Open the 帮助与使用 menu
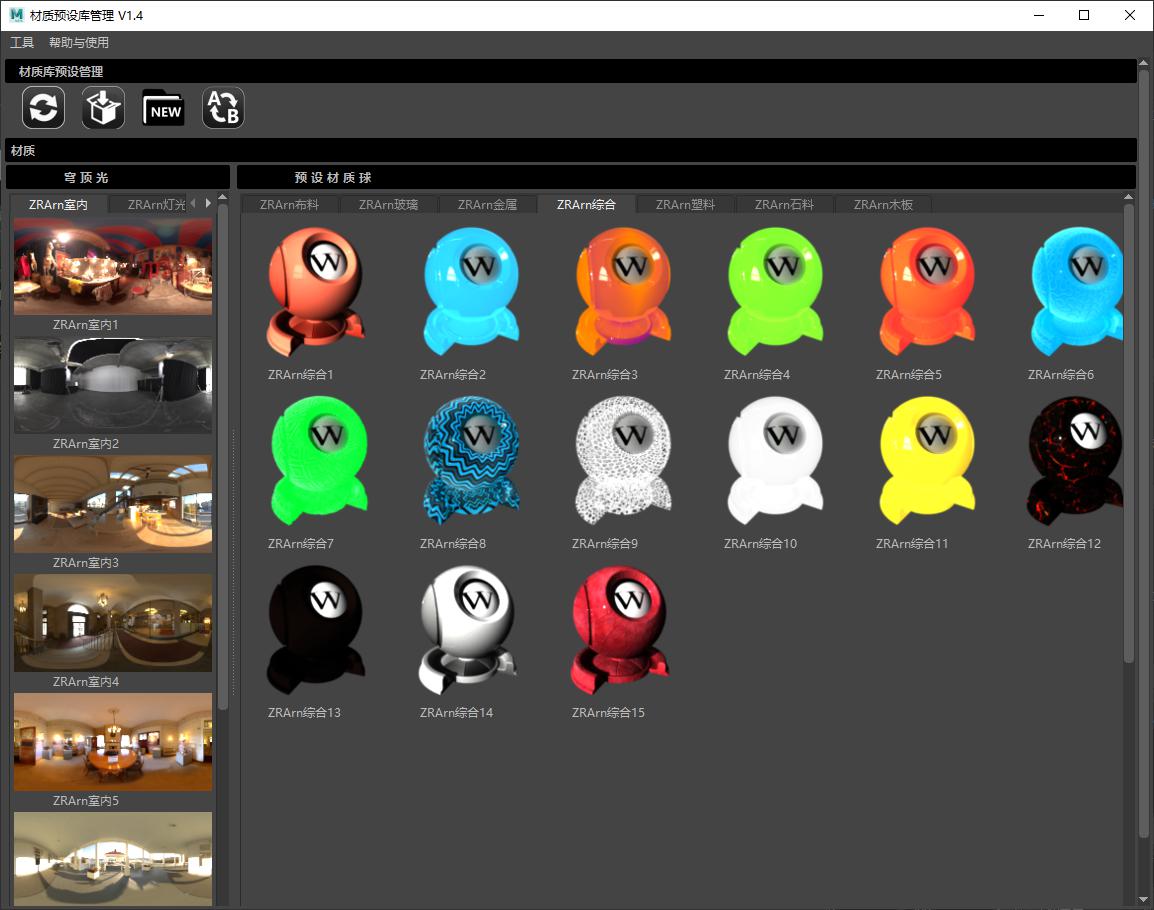This screenshot has height=910, width=1154. click(79, 43)
